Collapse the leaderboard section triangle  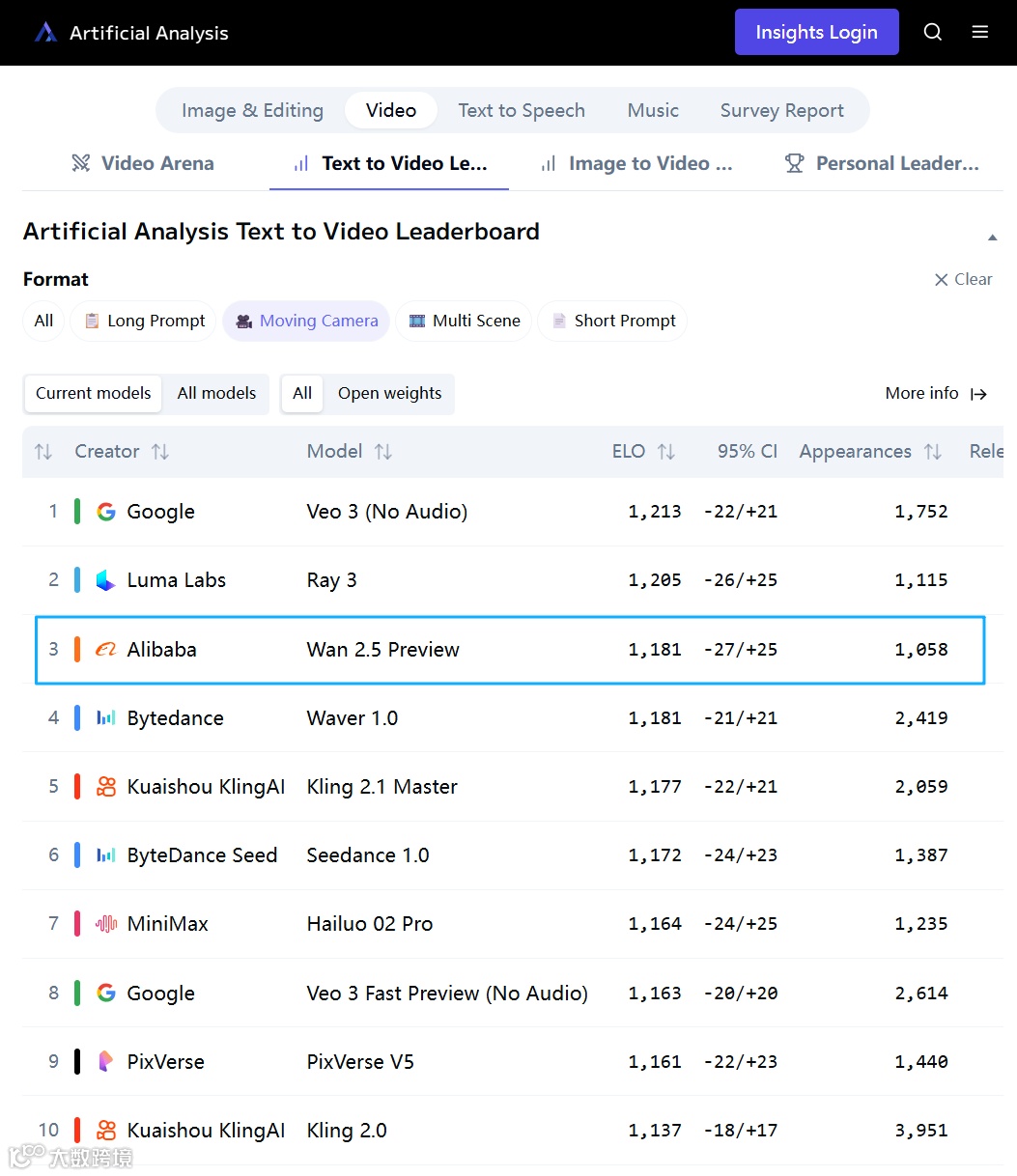tap(992, 238)
